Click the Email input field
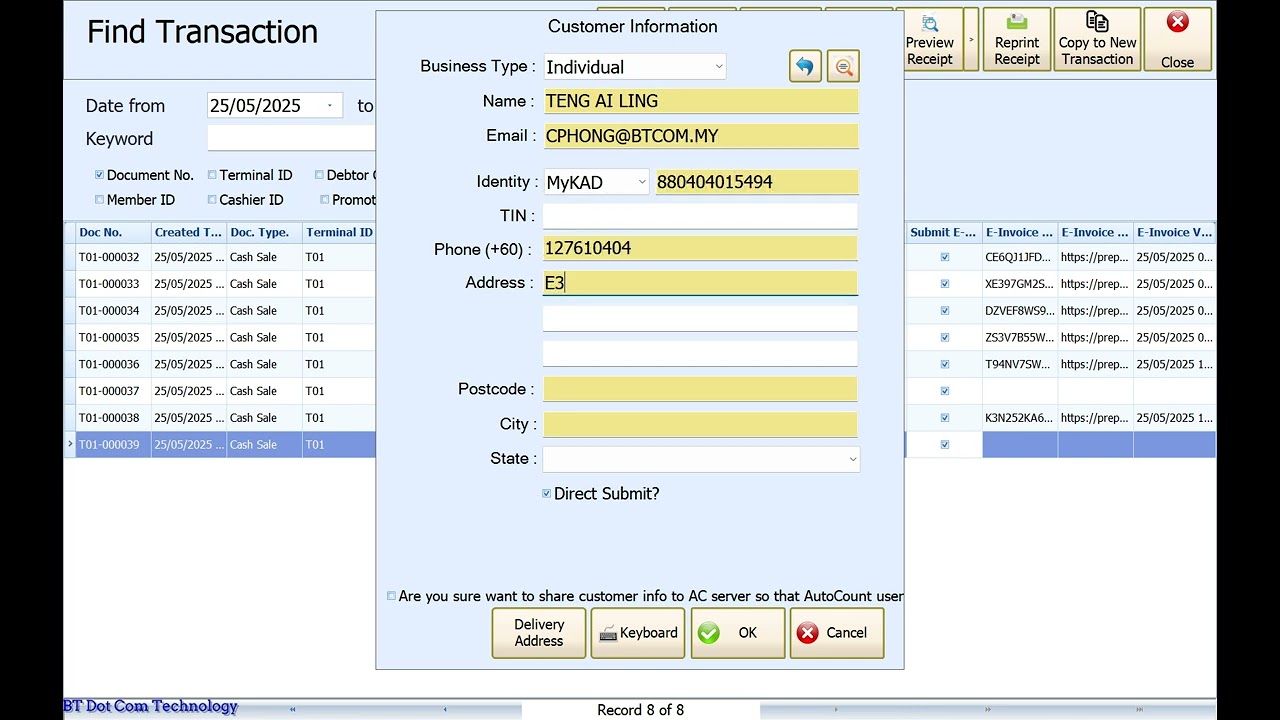 pyautogui.click(x=700, y=136)
